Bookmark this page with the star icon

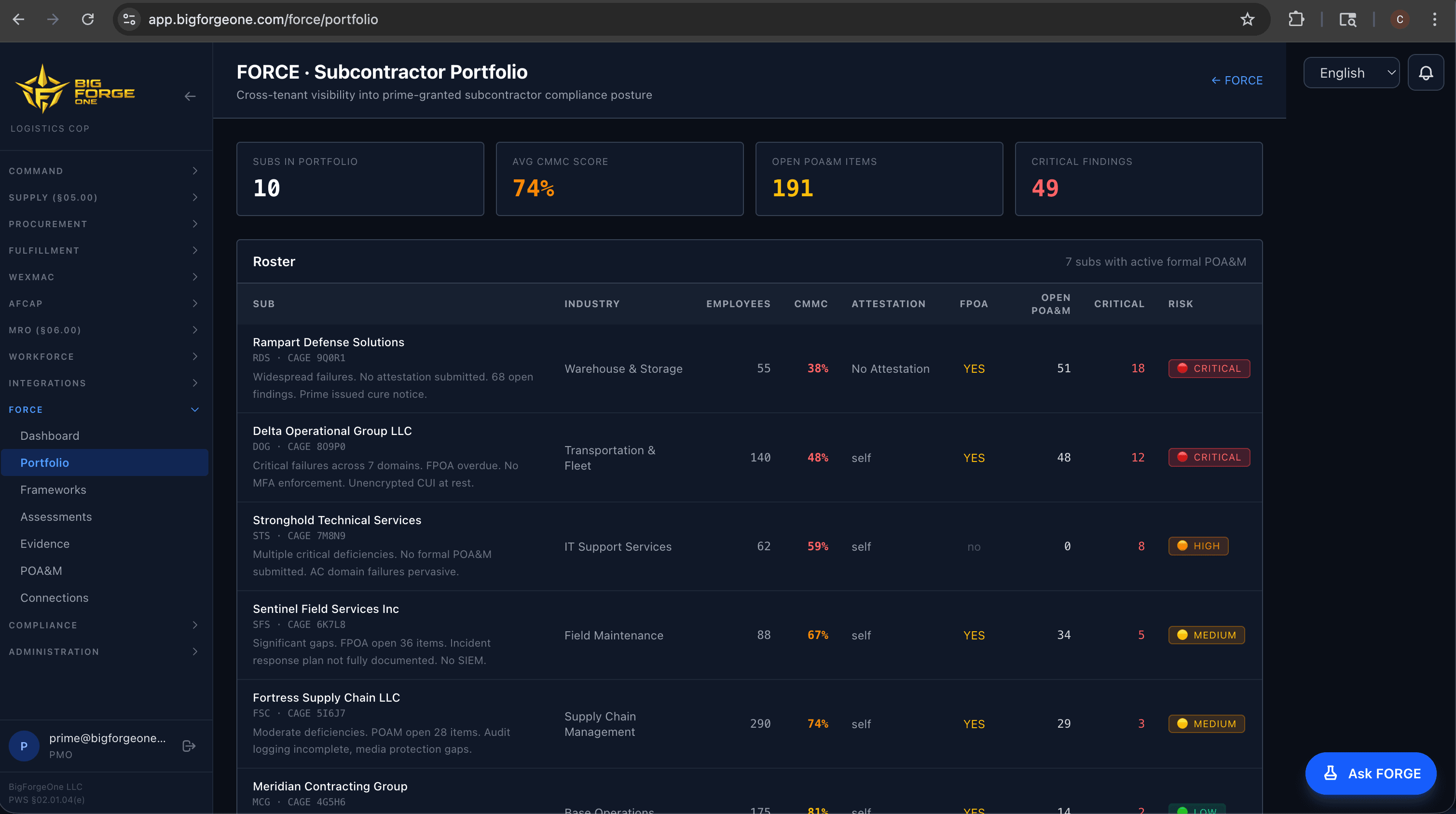[1248, 19]
